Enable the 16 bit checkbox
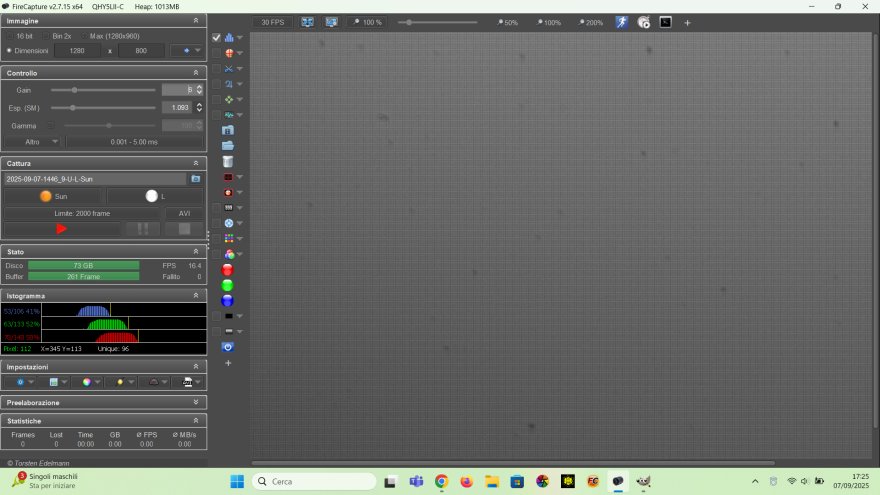The height and width of the screenshot is (495, 880). point(11,36)
